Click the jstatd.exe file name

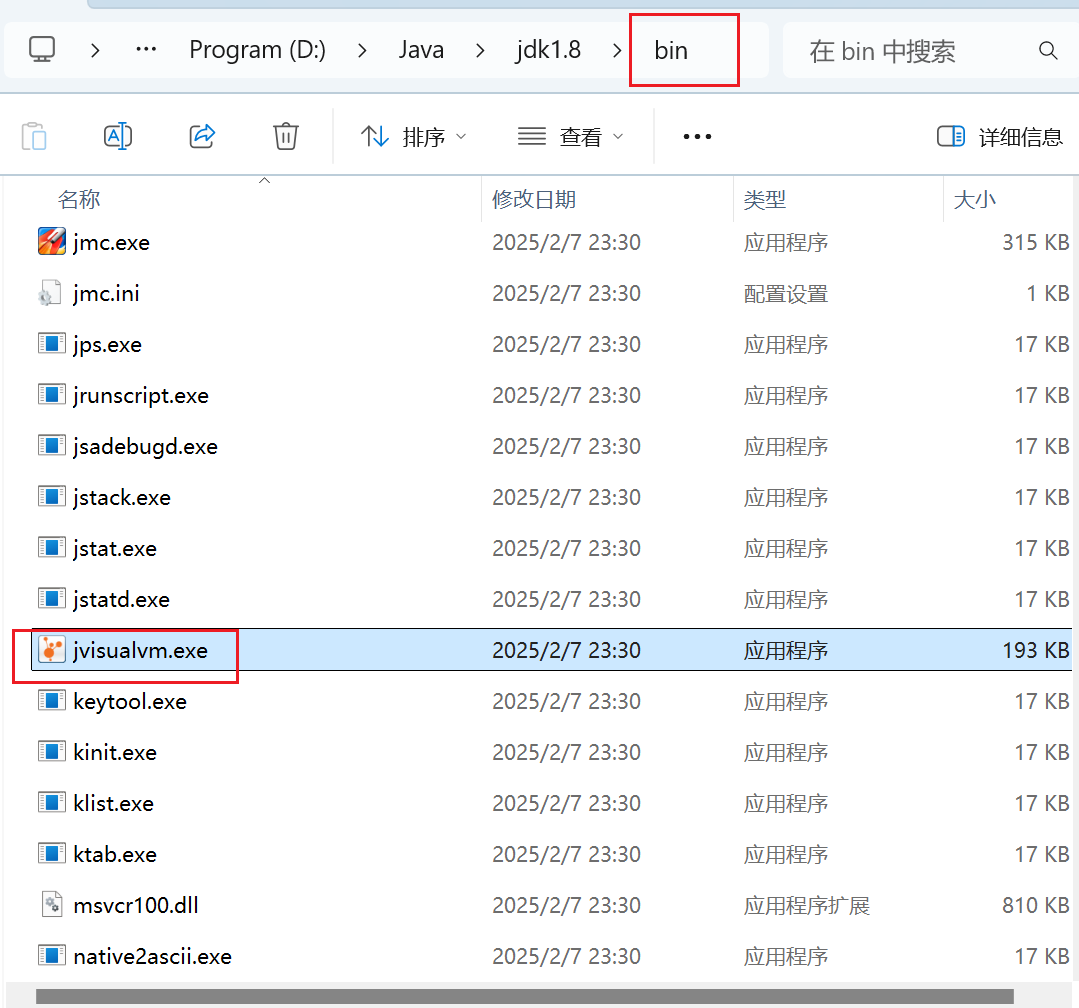tap(121, 599)
